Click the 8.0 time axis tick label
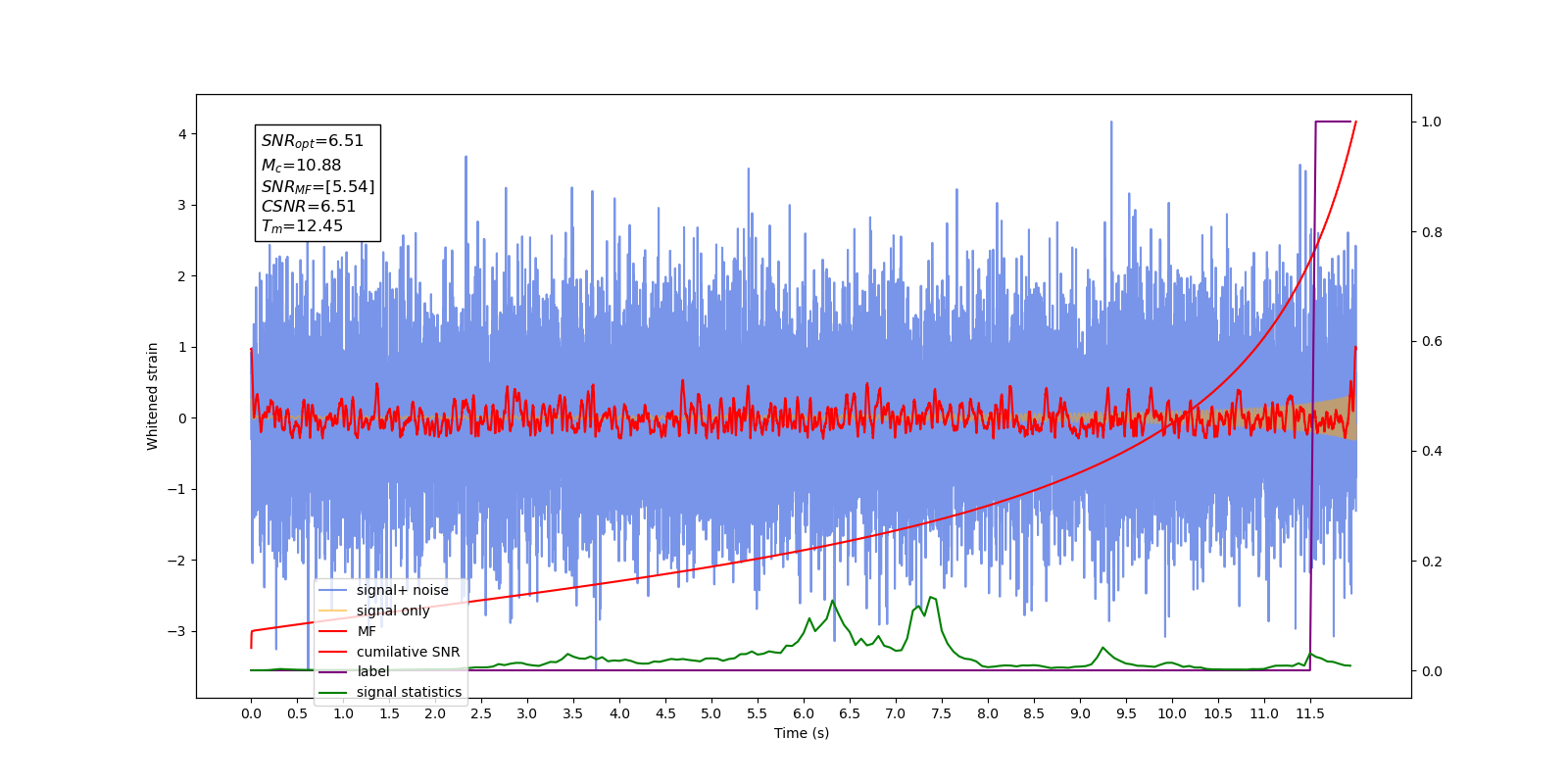Screen dimensions: 1568x784 [x=988, y=713]
